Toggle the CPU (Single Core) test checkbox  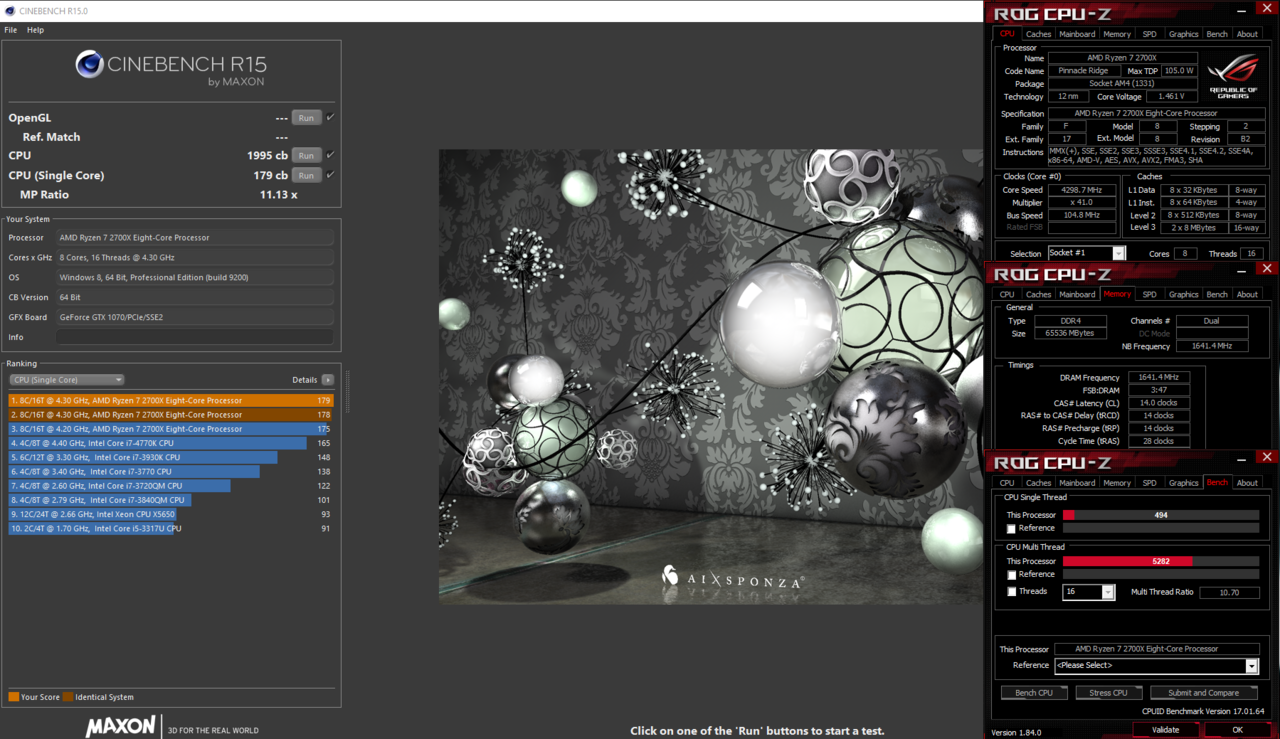(331, 175)
